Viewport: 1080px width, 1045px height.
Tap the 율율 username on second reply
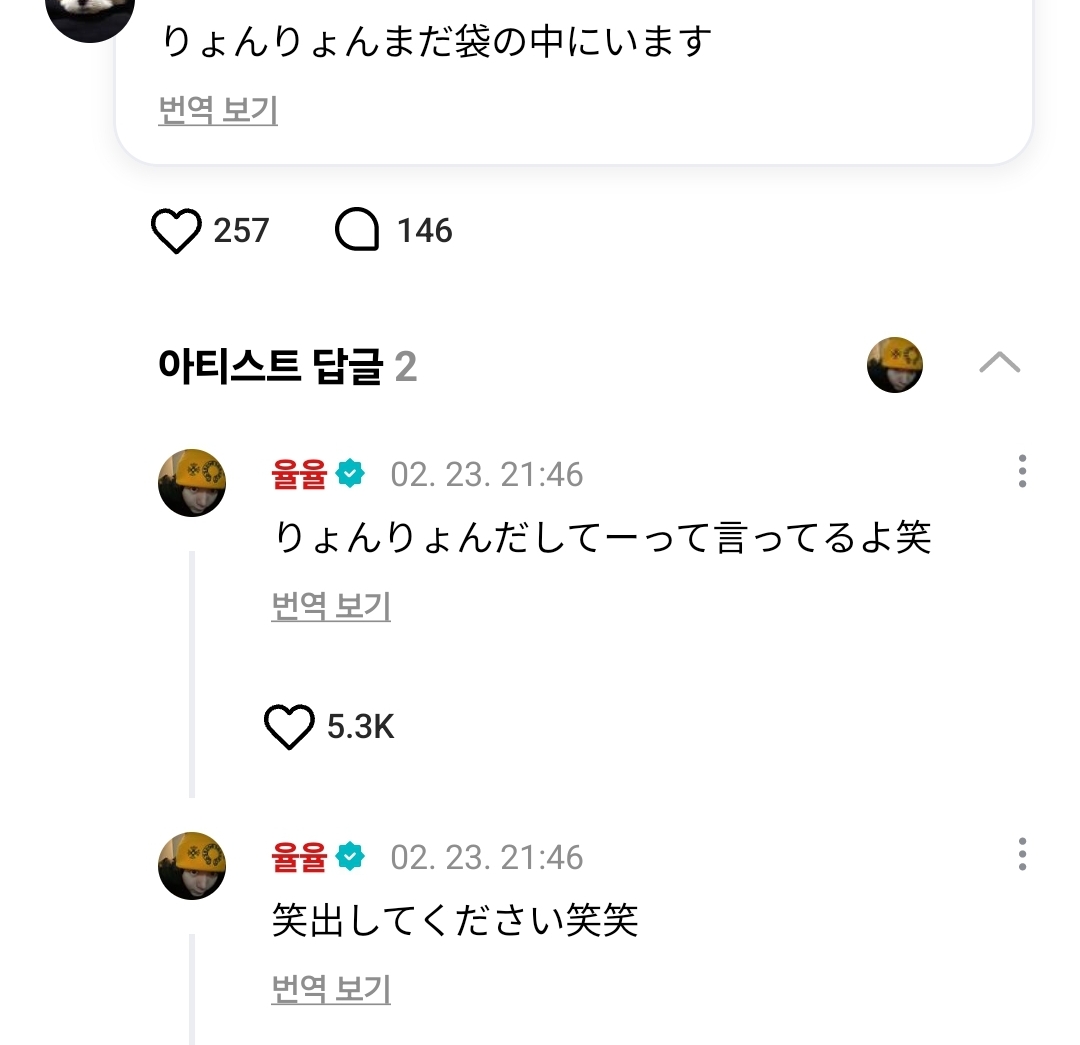point(299,858)
